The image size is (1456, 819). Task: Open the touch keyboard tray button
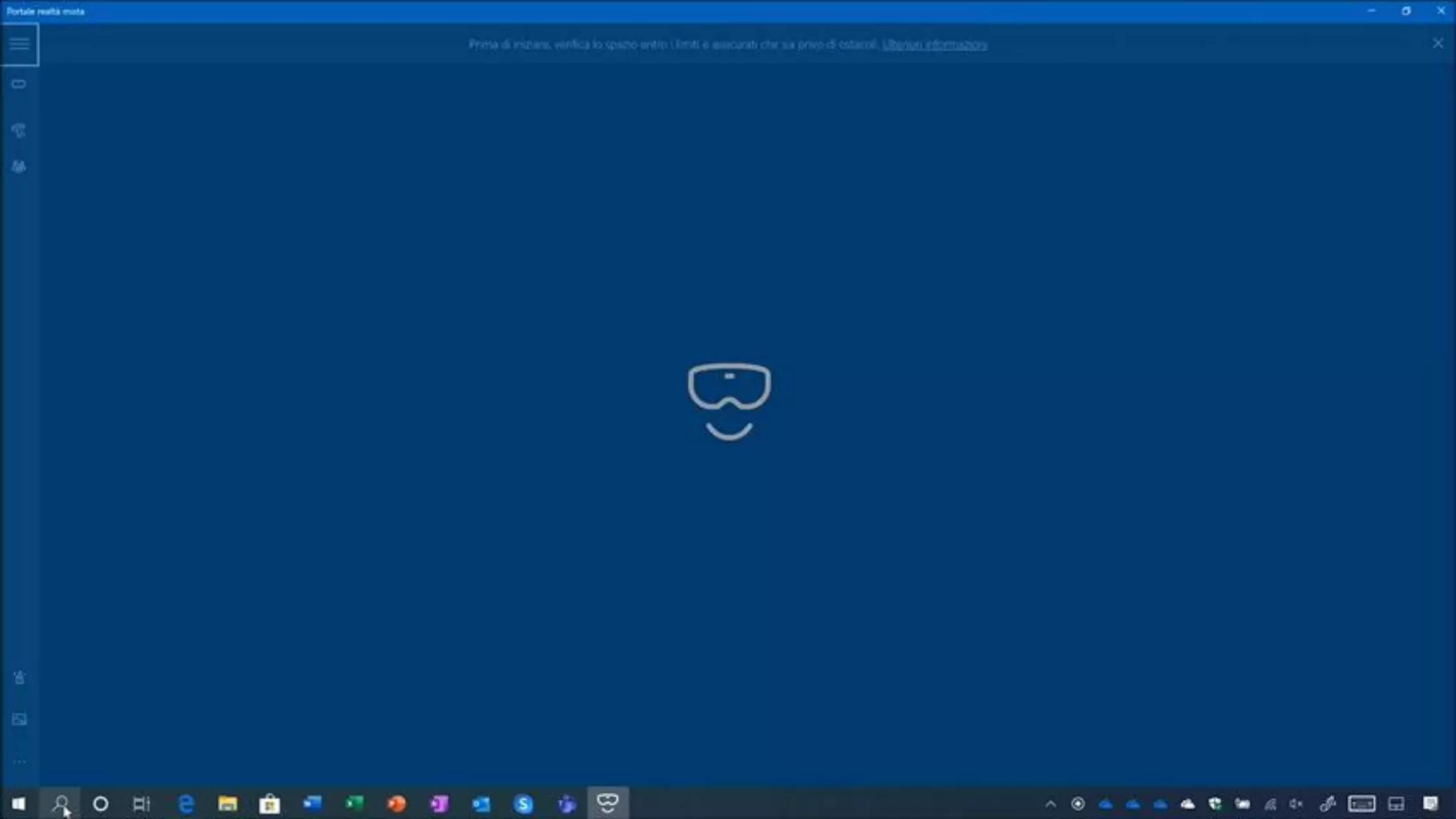click(1361, 804)
